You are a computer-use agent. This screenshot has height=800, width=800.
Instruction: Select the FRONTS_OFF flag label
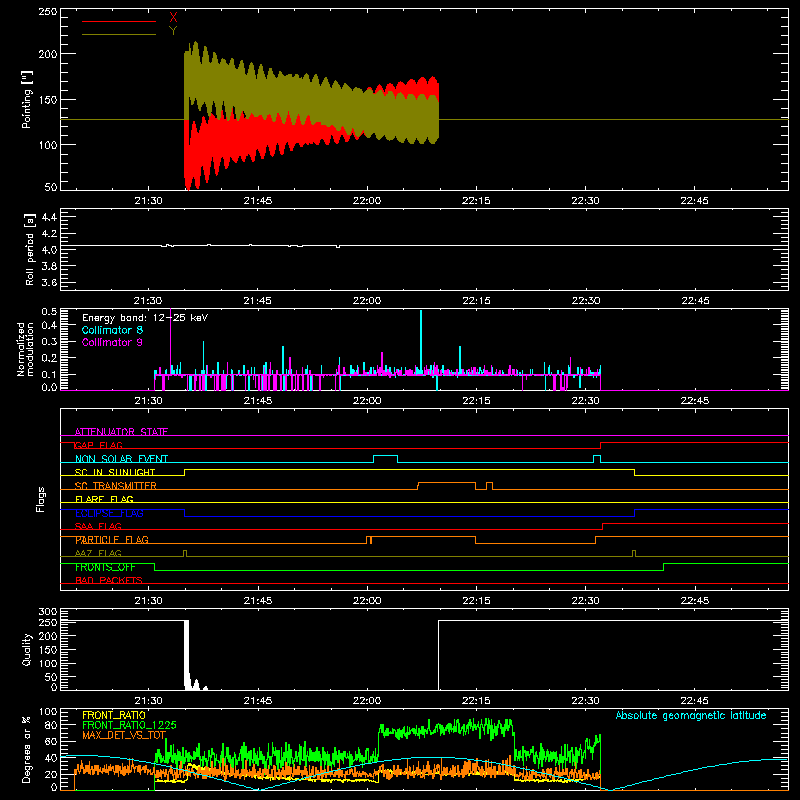click(105, 567)
